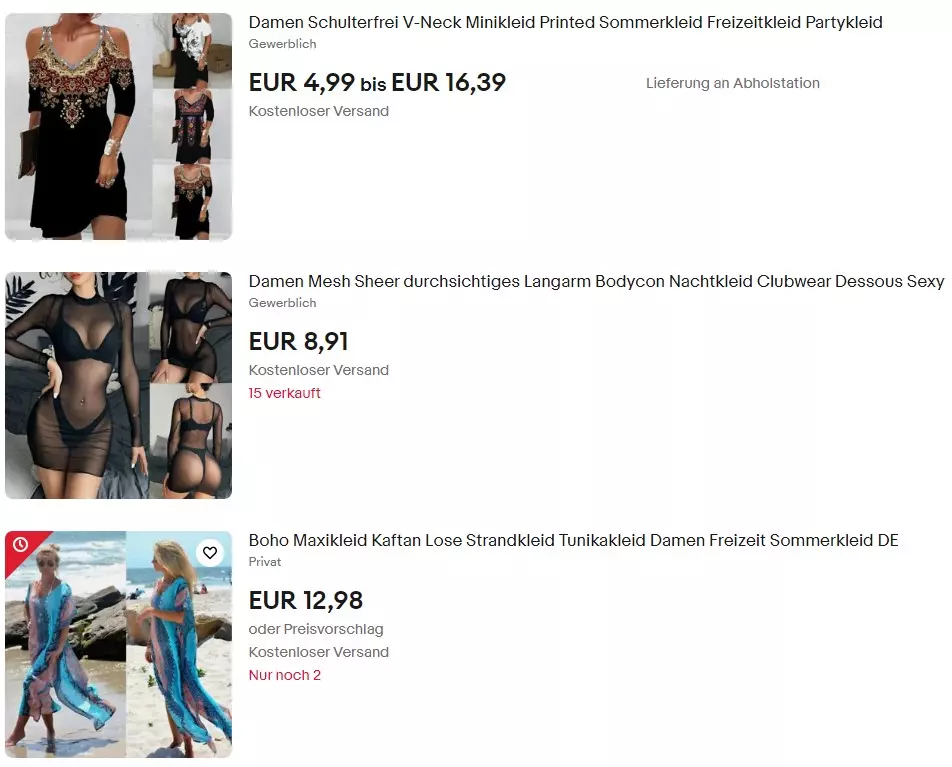Screen dimensions: 952x767
Task: Click the white floral dress small thumbnail
Action: [192, 51]
